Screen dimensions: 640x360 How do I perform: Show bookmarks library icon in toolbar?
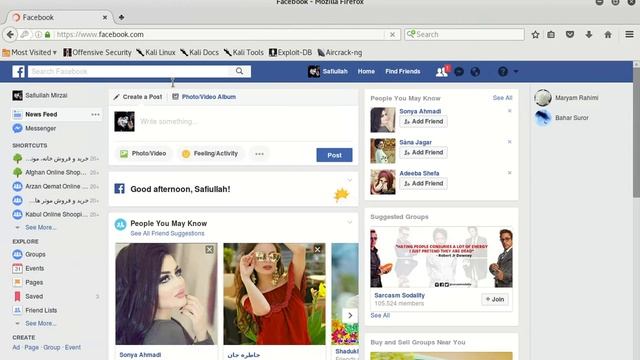[x=551, y=35]
